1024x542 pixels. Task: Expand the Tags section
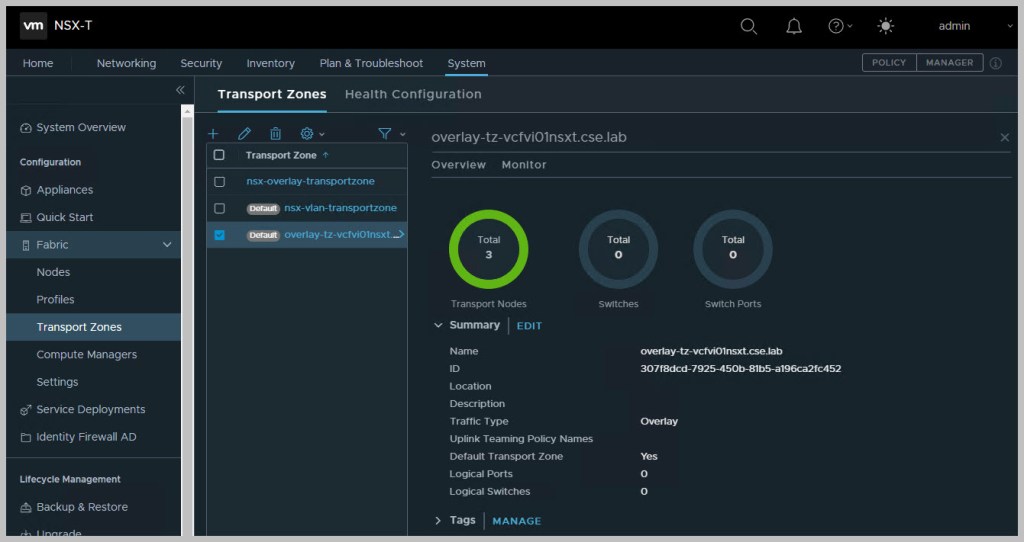(438, 520)
